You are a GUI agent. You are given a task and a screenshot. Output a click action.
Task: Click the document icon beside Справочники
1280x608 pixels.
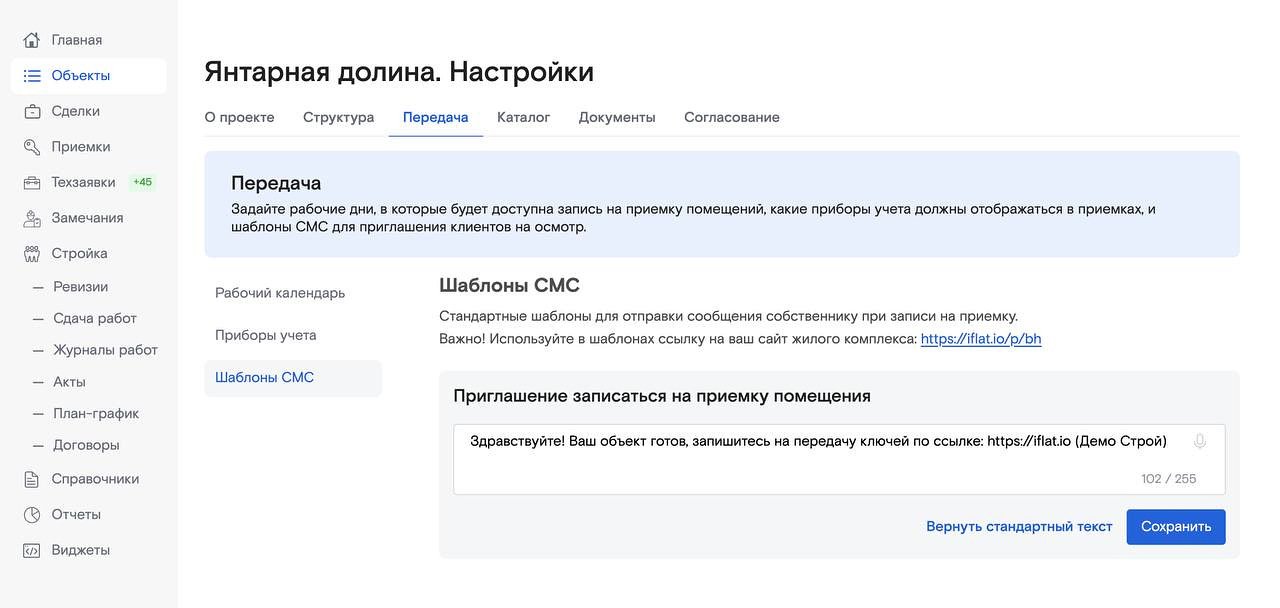32,479
